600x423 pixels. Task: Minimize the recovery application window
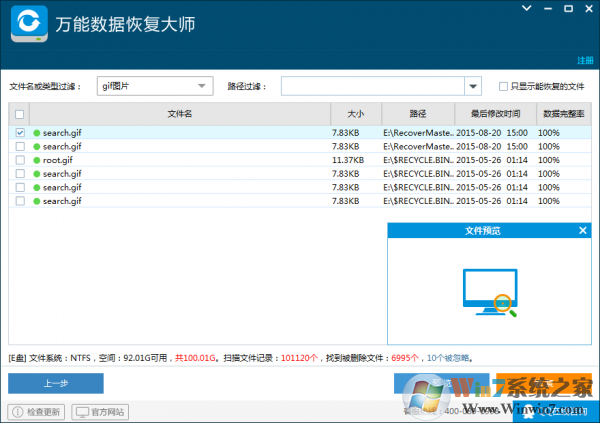[x=544, y=9]
